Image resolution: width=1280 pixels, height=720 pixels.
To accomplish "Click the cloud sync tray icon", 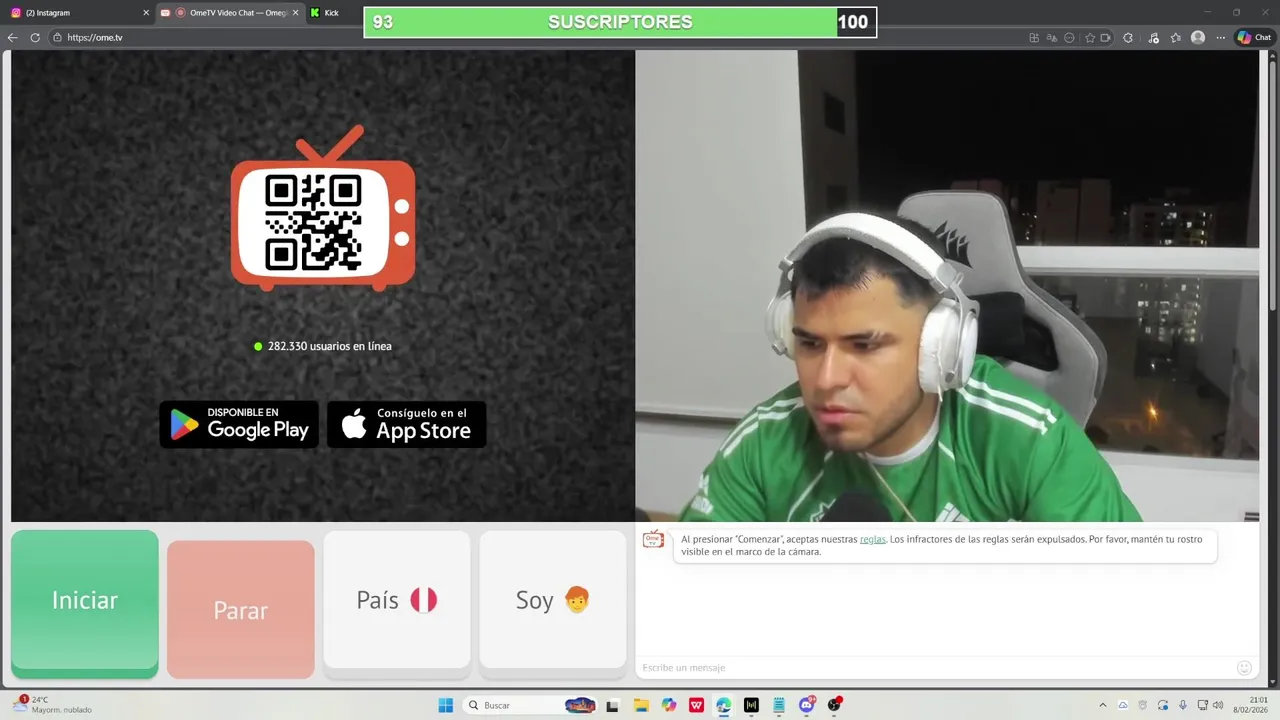I will coord(1123,705).
